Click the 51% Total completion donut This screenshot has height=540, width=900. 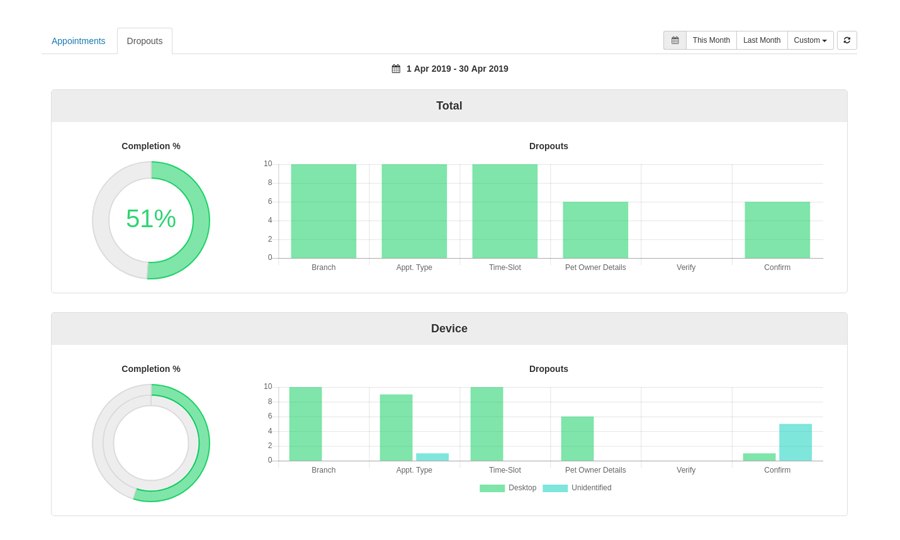point(151,219)
